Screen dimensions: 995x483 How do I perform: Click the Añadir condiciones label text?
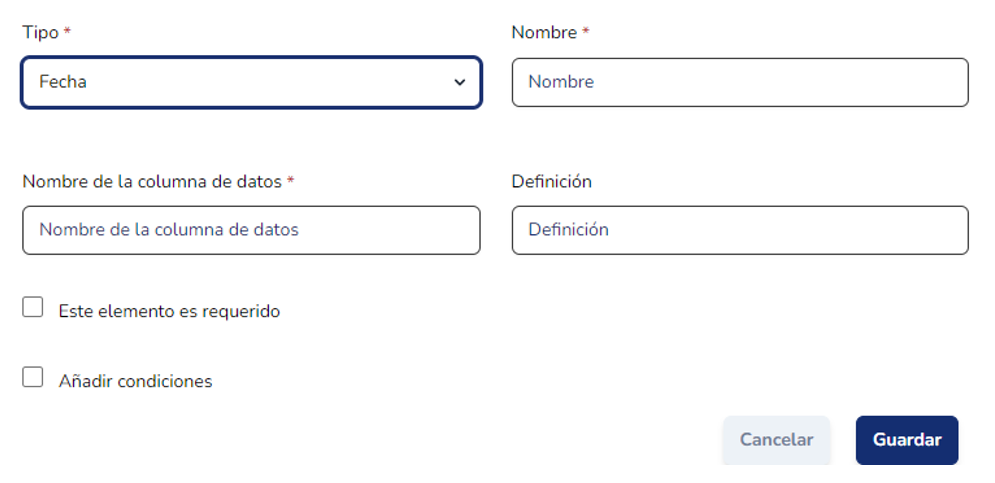point(135,381)
